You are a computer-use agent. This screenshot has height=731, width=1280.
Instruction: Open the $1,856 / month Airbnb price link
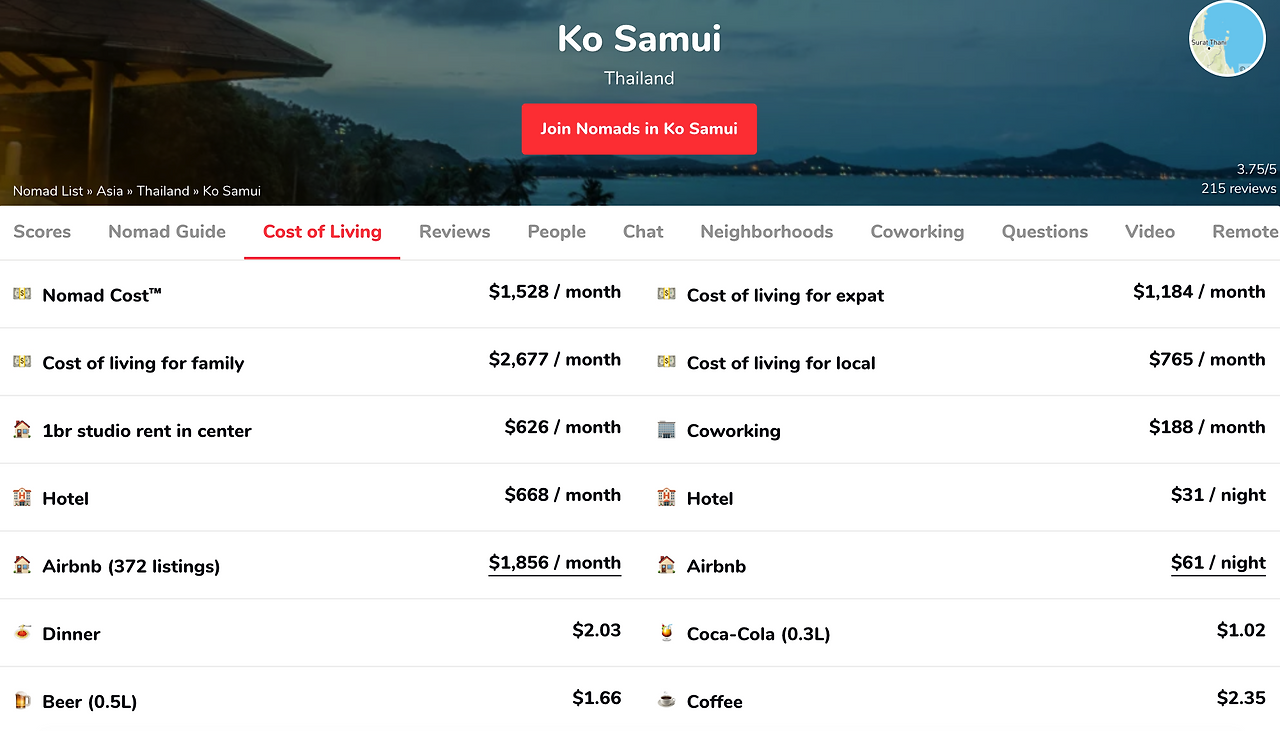[x=554, y=563]
